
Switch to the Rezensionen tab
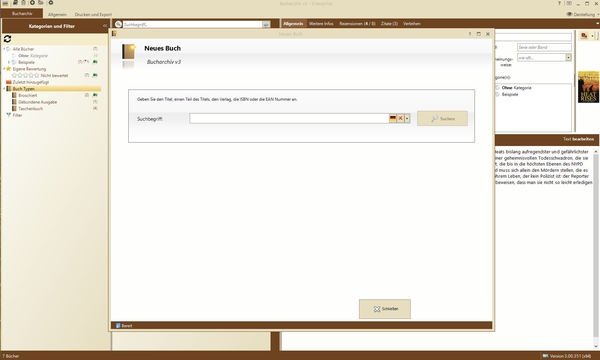[x=357, y=24]
